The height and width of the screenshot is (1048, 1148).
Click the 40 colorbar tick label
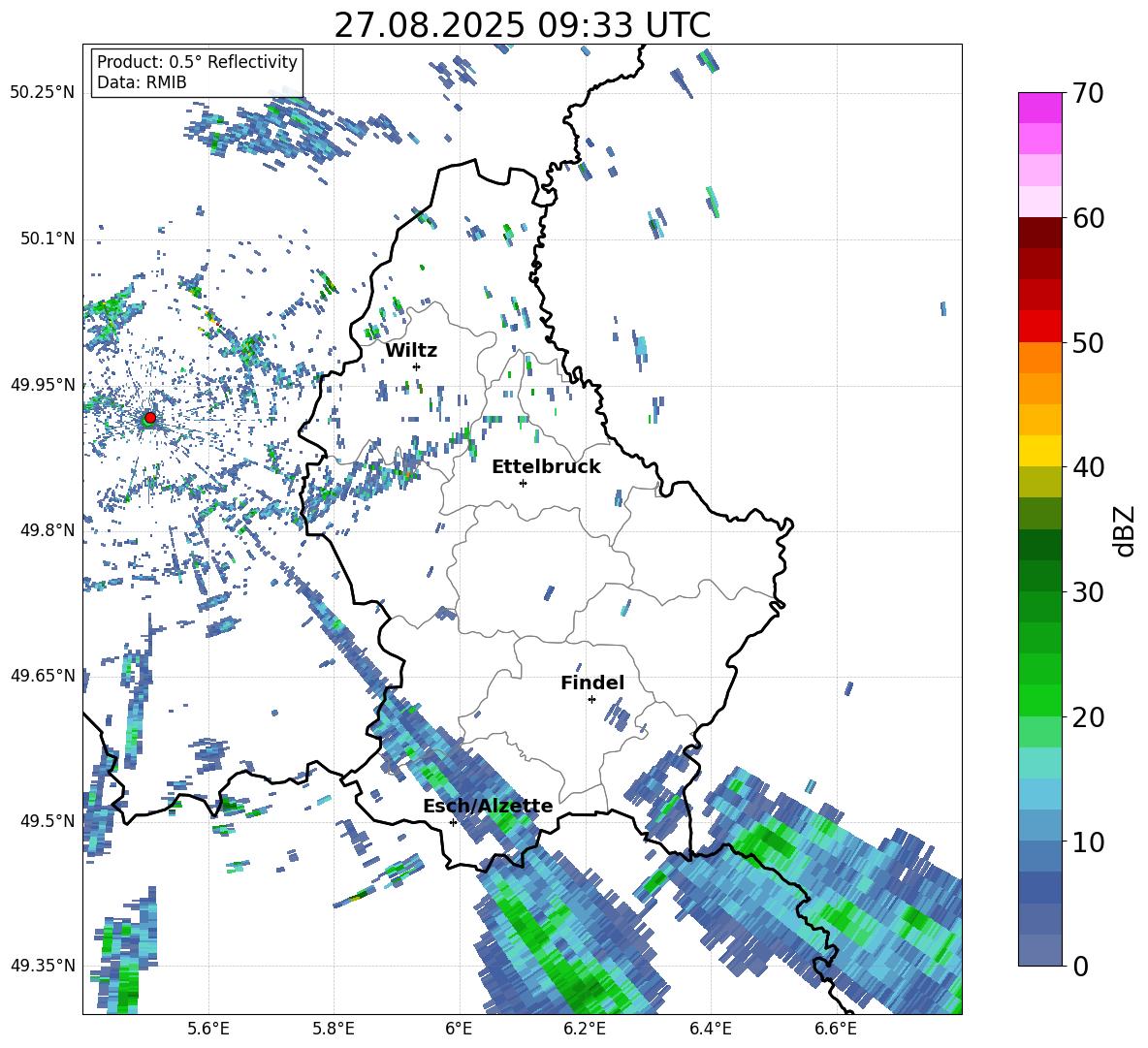(1088, 467)
